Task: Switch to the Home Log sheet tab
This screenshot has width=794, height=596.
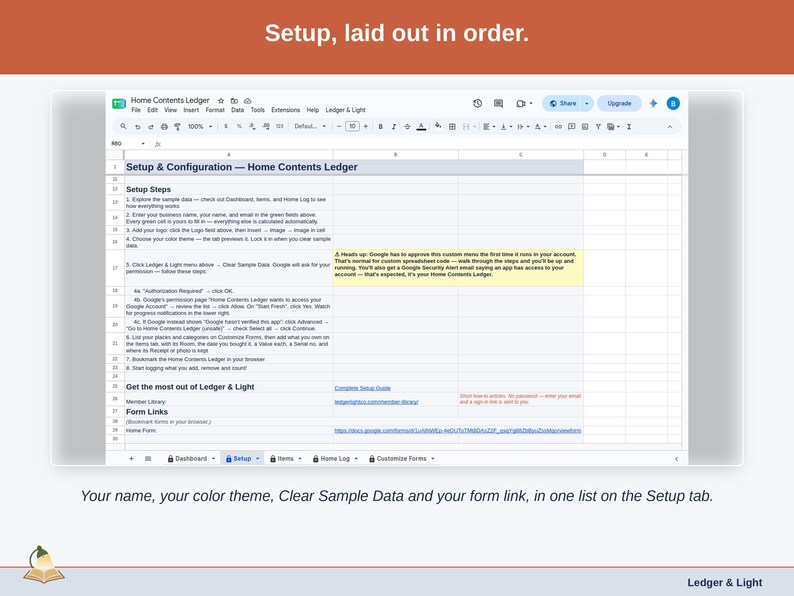Action: 335,459
